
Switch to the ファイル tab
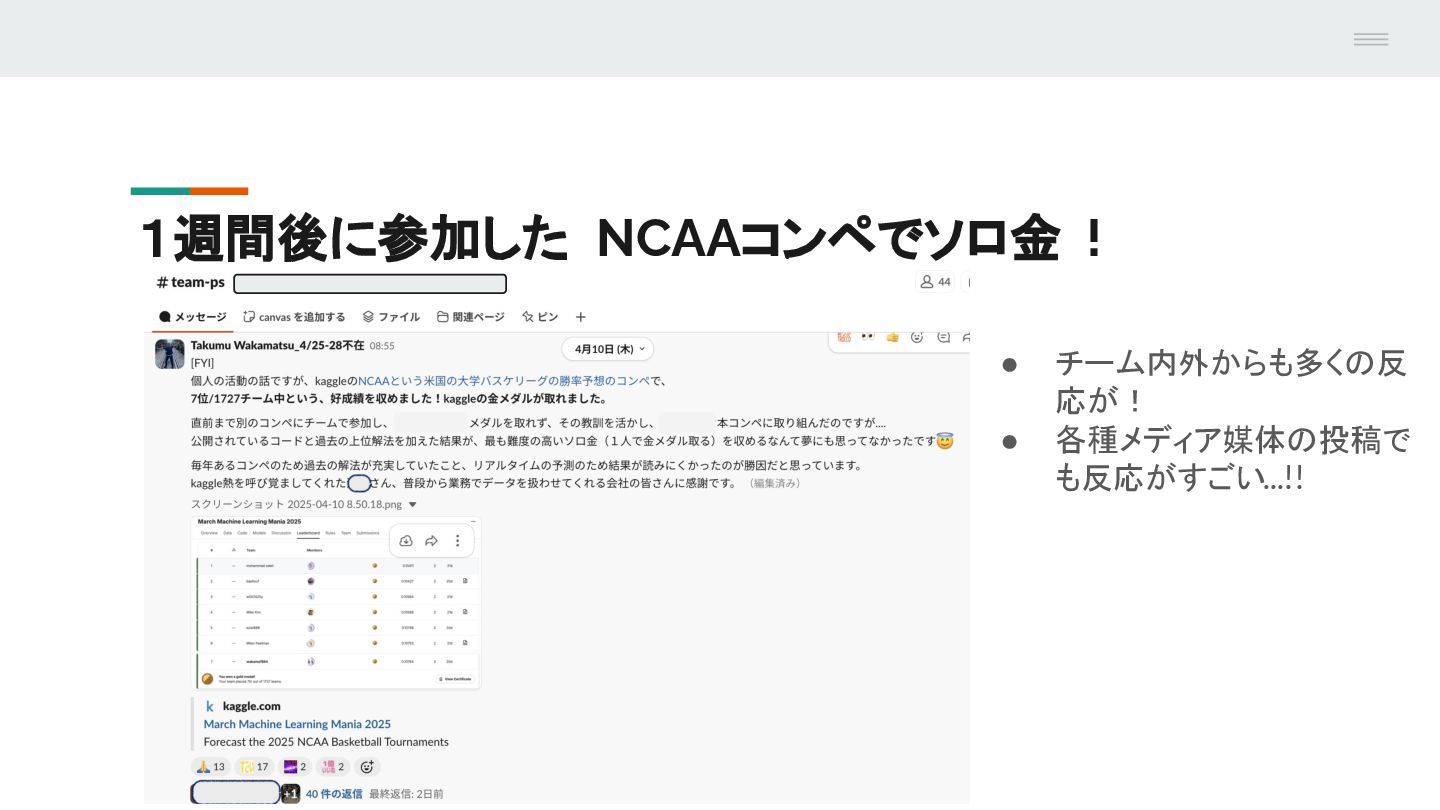pos(391,317)
